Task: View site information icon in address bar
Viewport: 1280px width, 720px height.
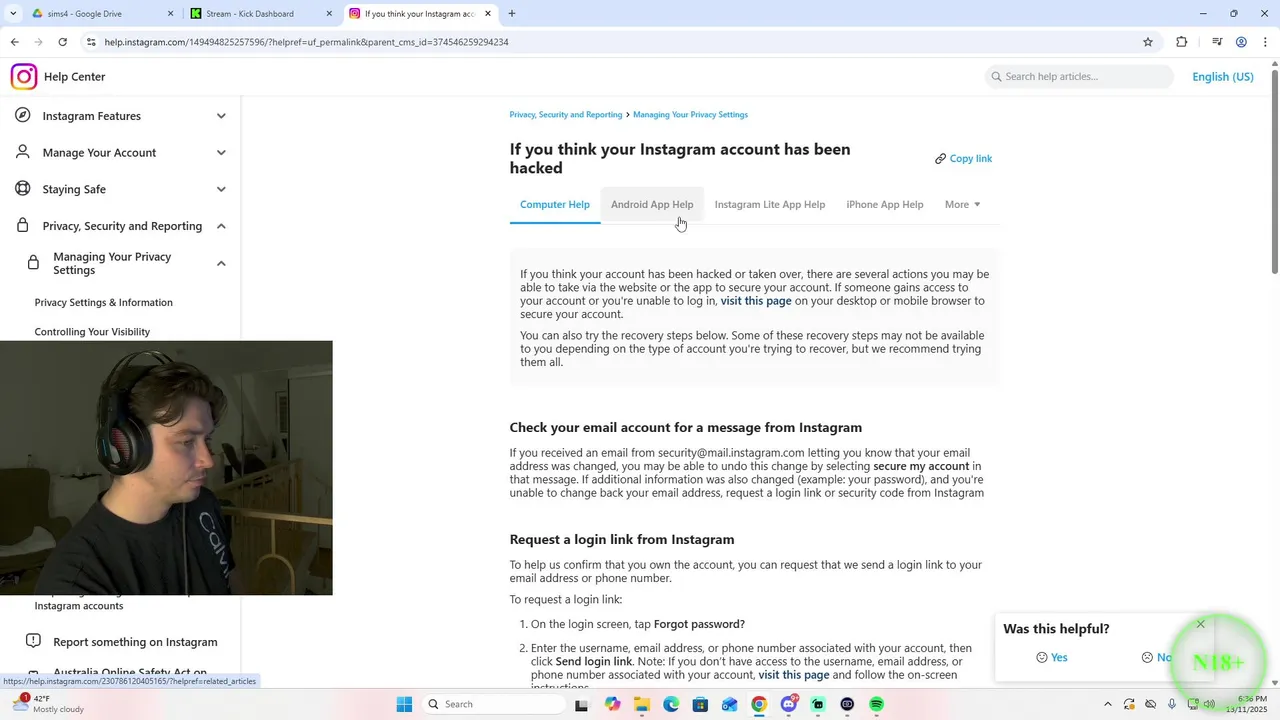Action: click(x=91, y=42)
